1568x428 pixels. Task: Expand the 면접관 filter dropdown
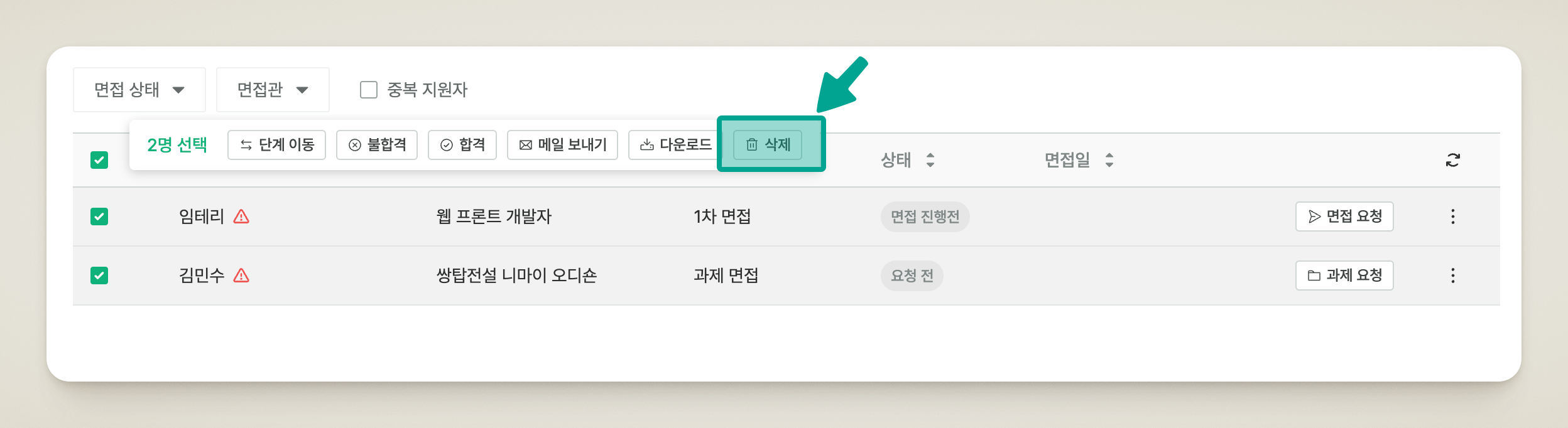(272, 90)
